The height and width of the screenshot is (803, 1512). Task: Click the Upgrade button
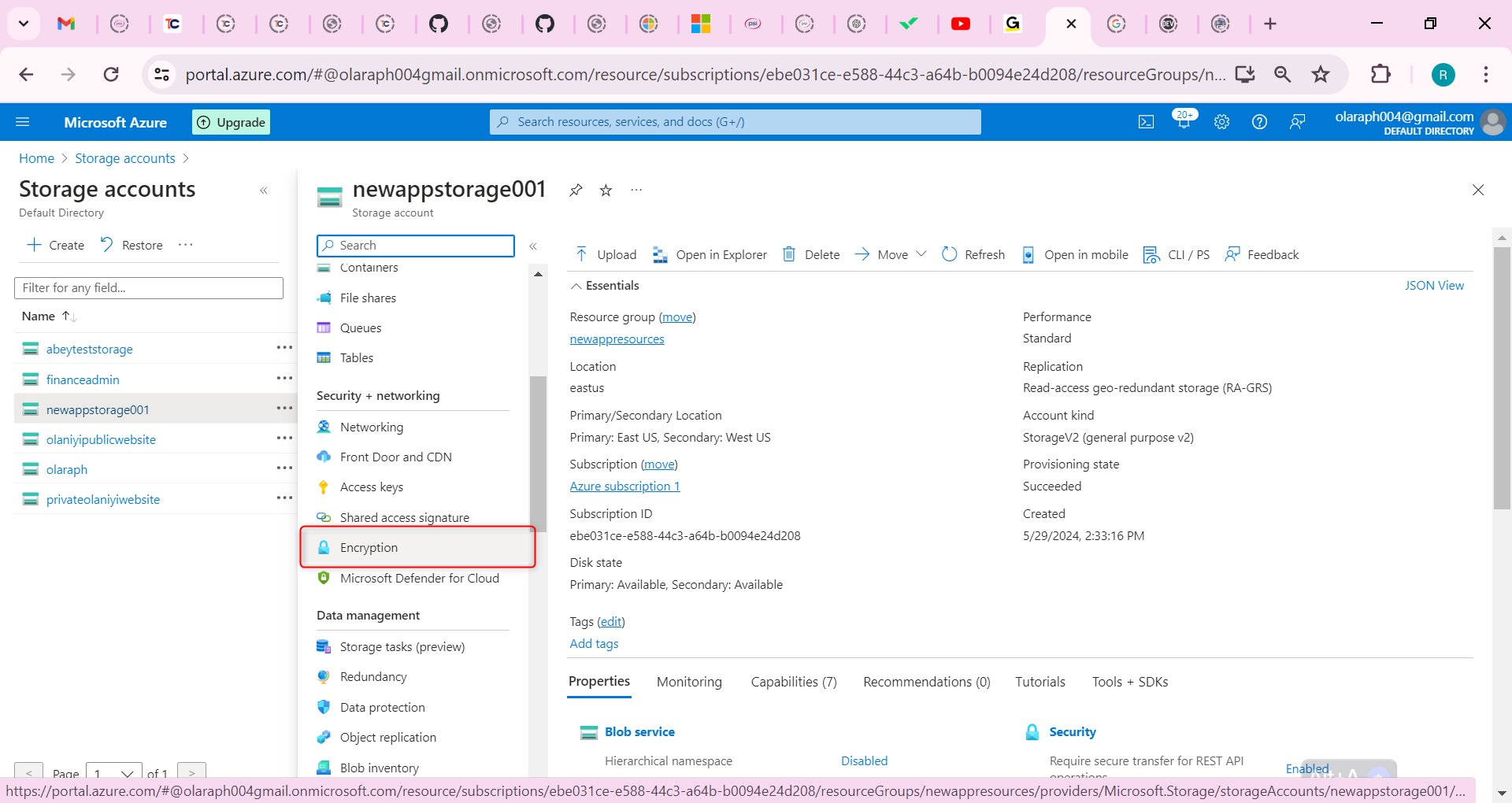[x=232, y=122]
